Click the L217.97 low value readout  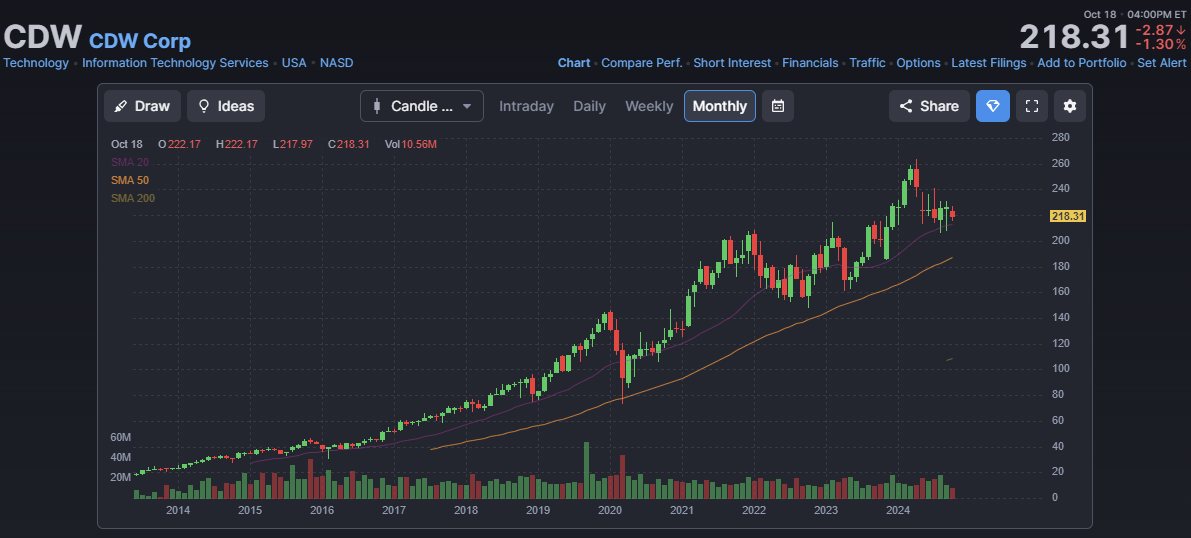point(292,144)
